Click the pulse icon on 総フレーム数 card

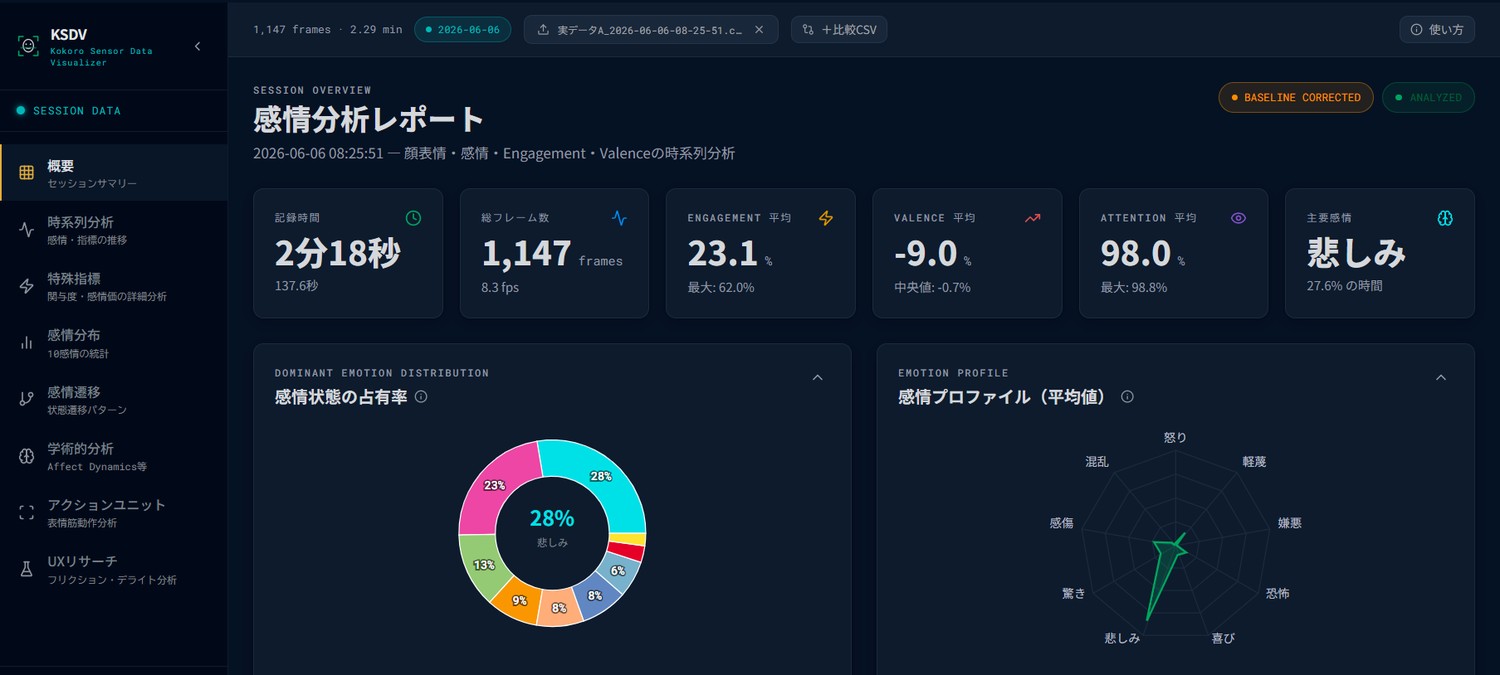point(619,217)
